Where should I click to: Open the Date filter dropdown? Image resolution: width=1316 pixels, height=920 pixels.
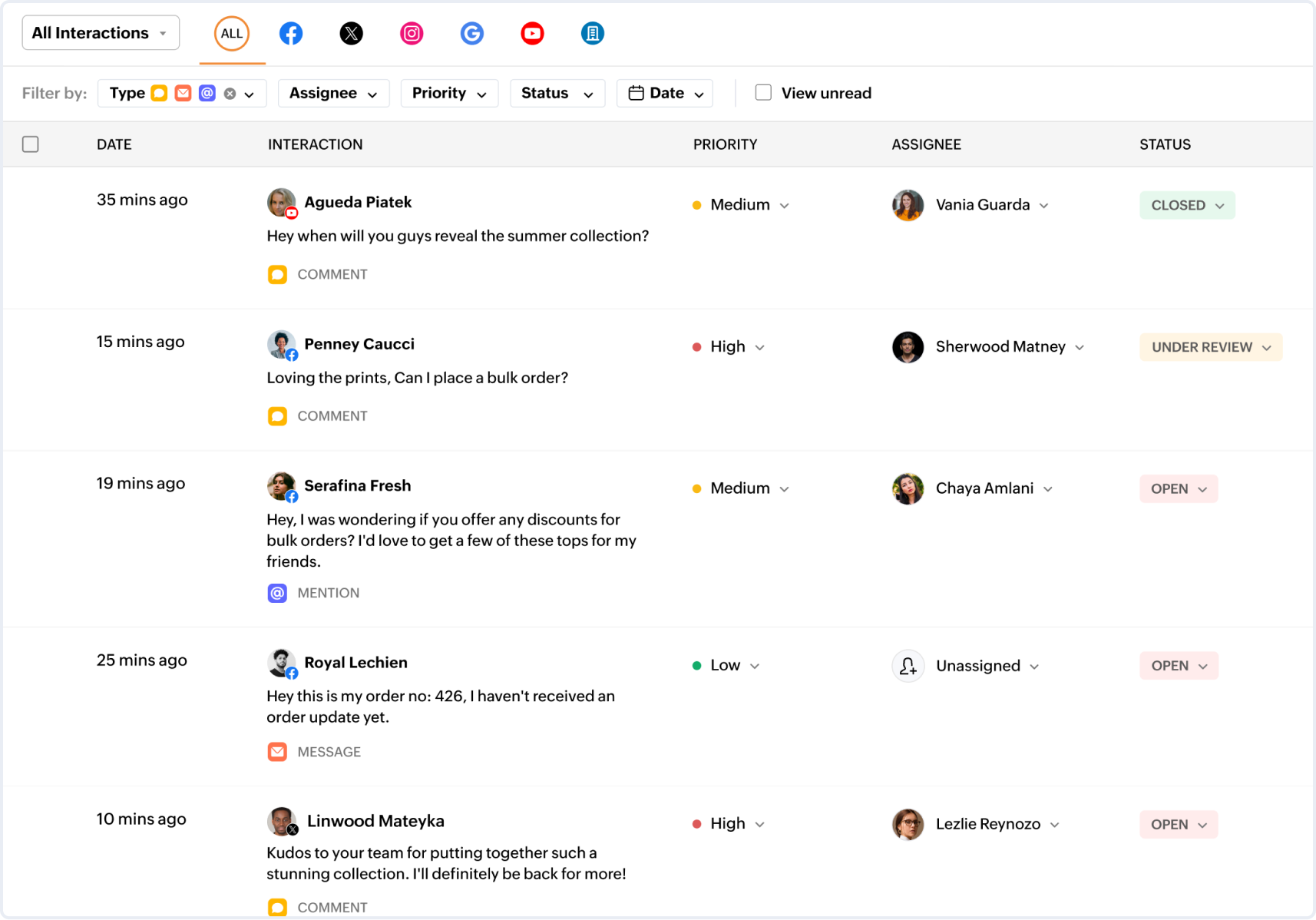665,94
